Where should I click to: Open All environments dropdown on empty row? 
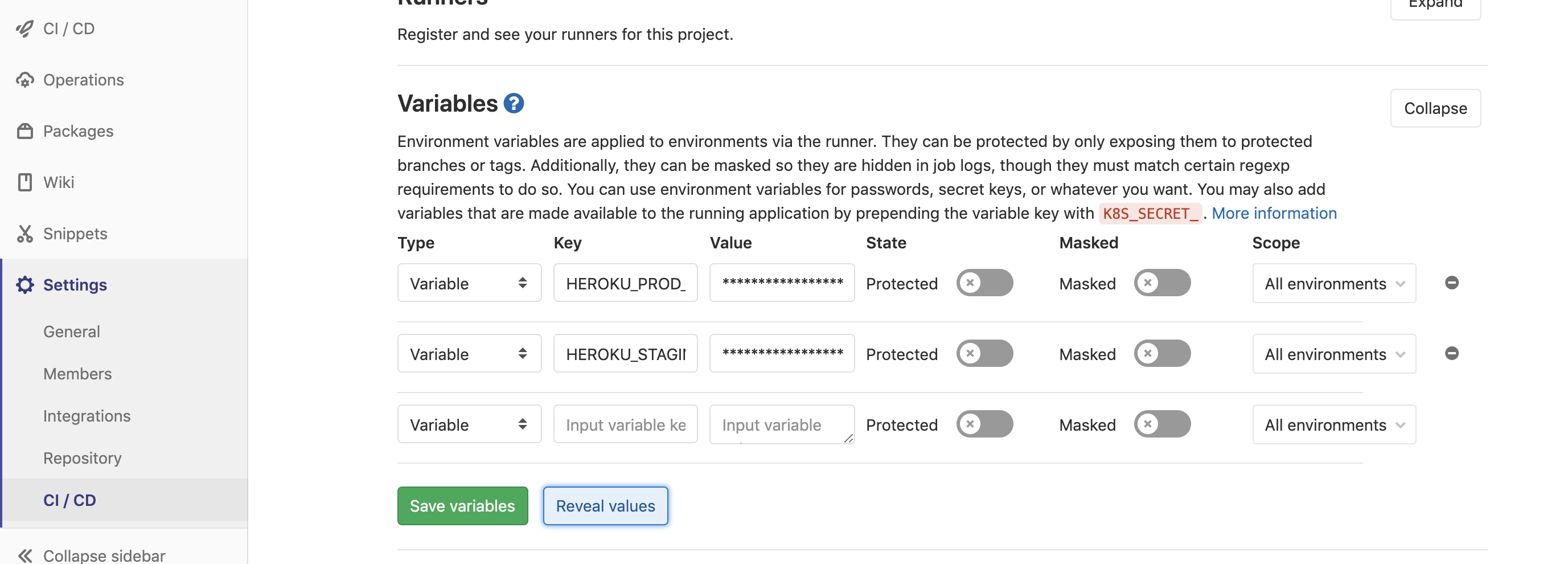click(x=1333, y=424)
